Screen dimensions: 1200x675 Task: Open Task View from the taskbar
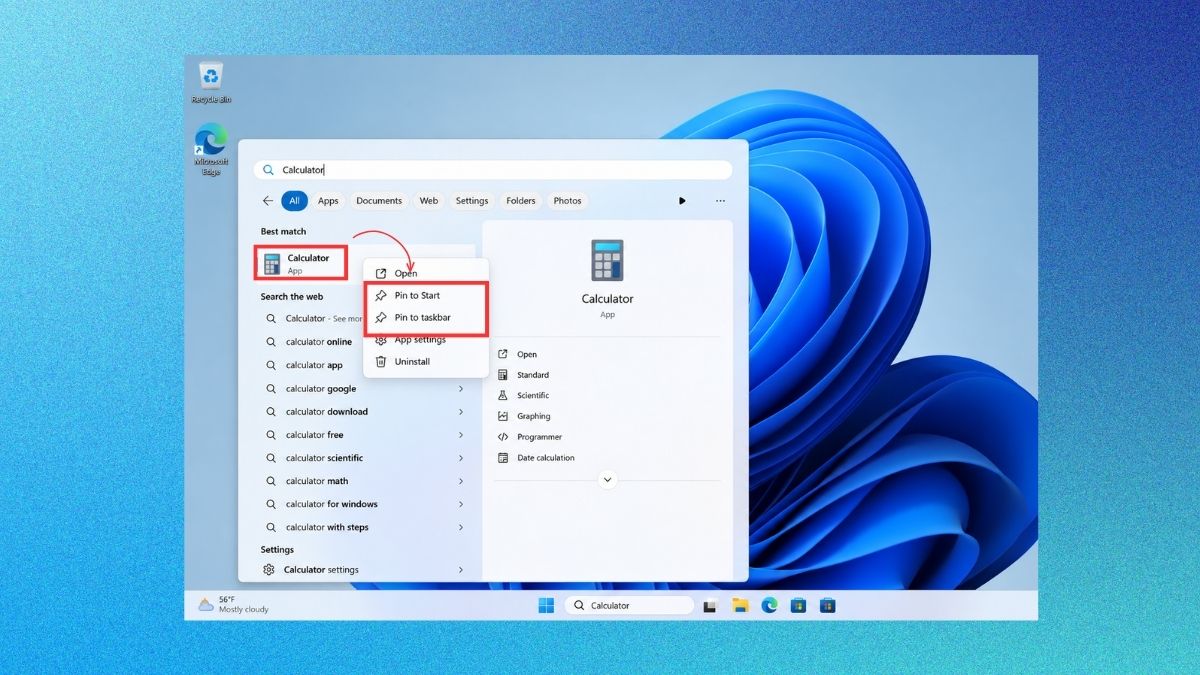click(x=710, y=605)
